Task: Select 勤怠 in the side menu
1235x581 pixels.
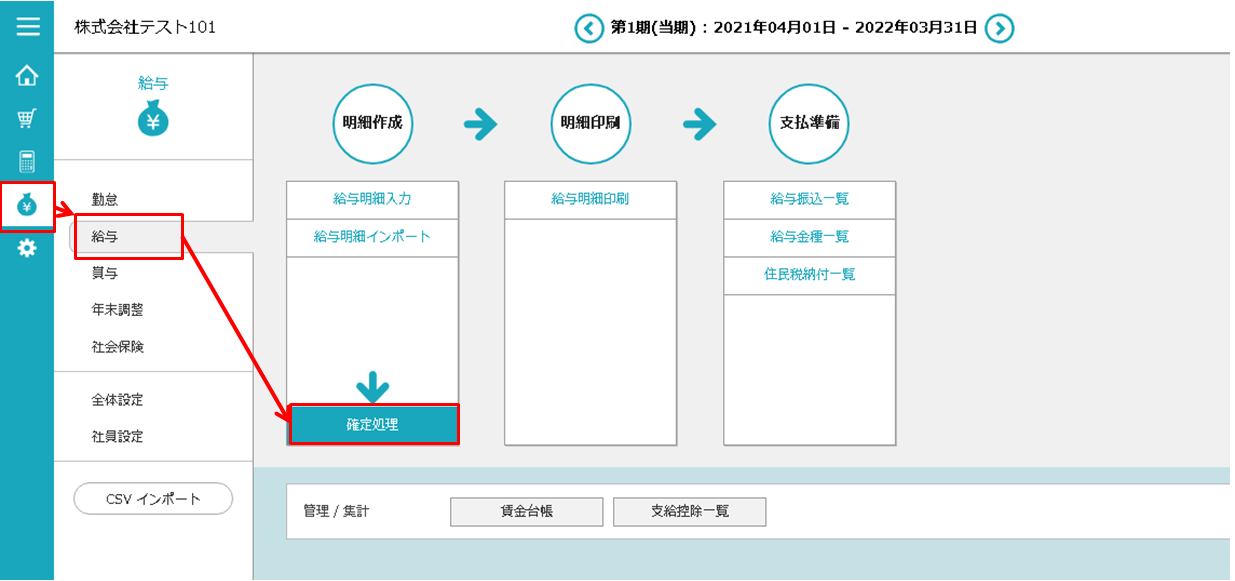Action: click(105, 200)
